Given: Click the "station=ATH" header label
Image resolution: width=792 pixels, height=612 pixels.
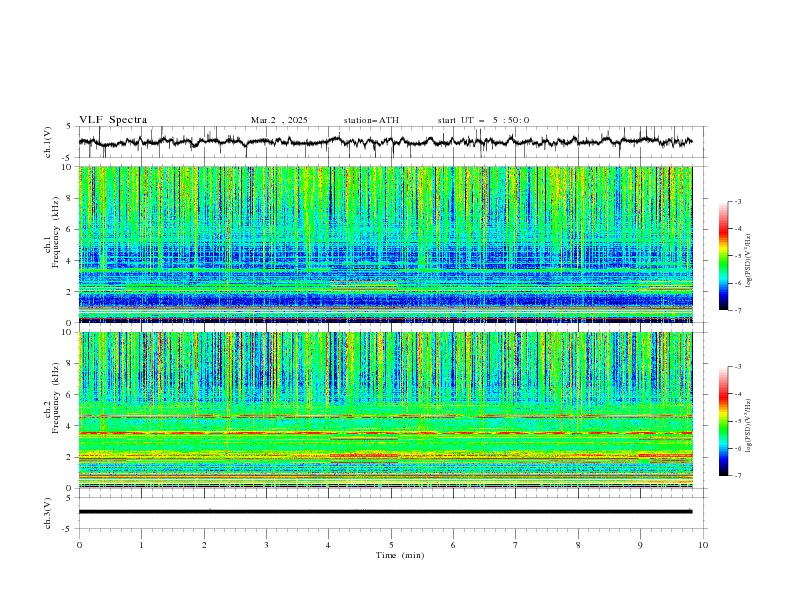Looking at the screenshot, I should (371, 120).
